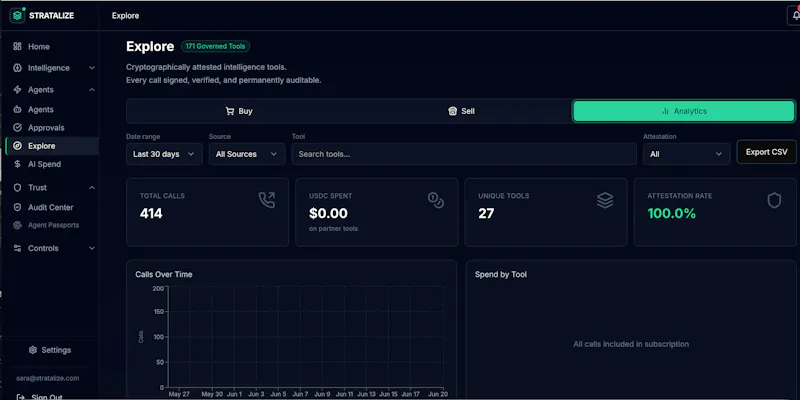Image resolution: width=800 pixels, height=400 pixels.
Task: Click the Settings link in sidebar
Action: pyautogui.click(x=50, y=350)
